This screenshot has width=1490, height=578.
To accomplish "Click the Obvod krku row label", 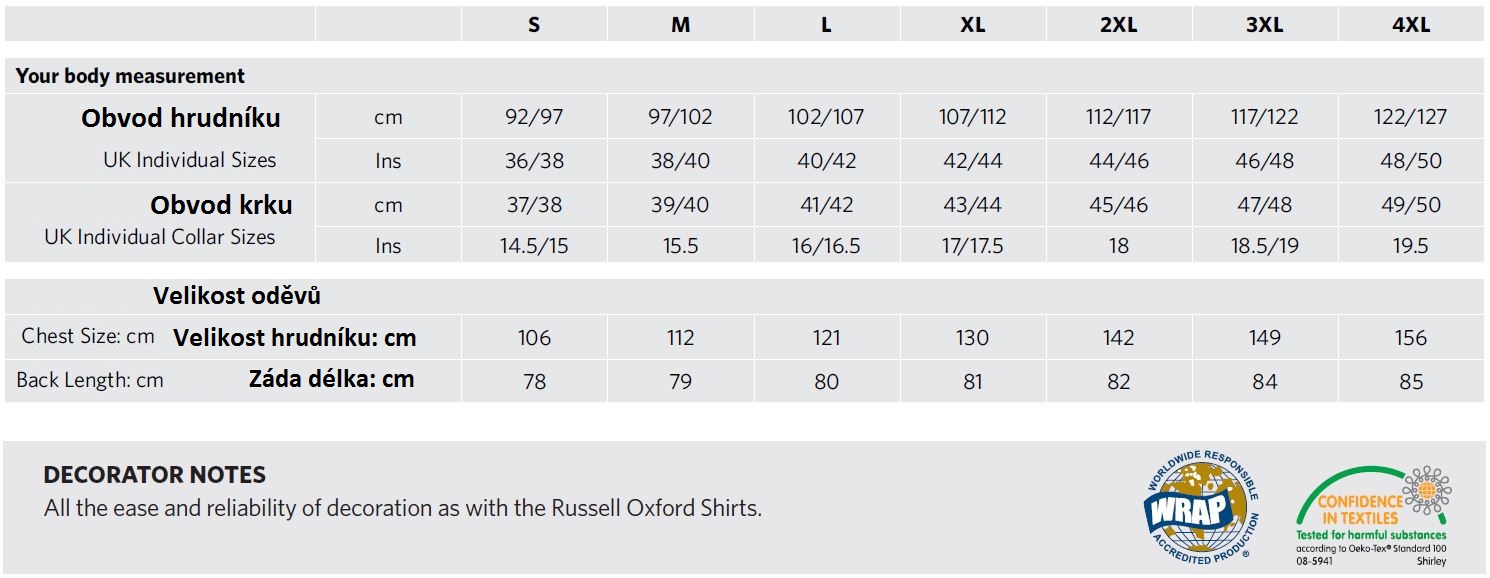I will pos(221,205).
